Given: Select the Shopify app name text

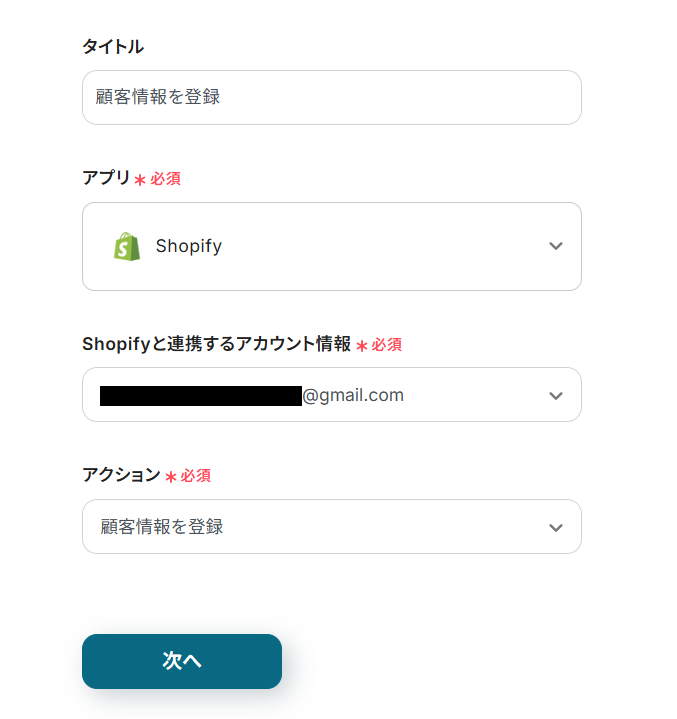Looking at the screenshot, I should click(189, 246).
